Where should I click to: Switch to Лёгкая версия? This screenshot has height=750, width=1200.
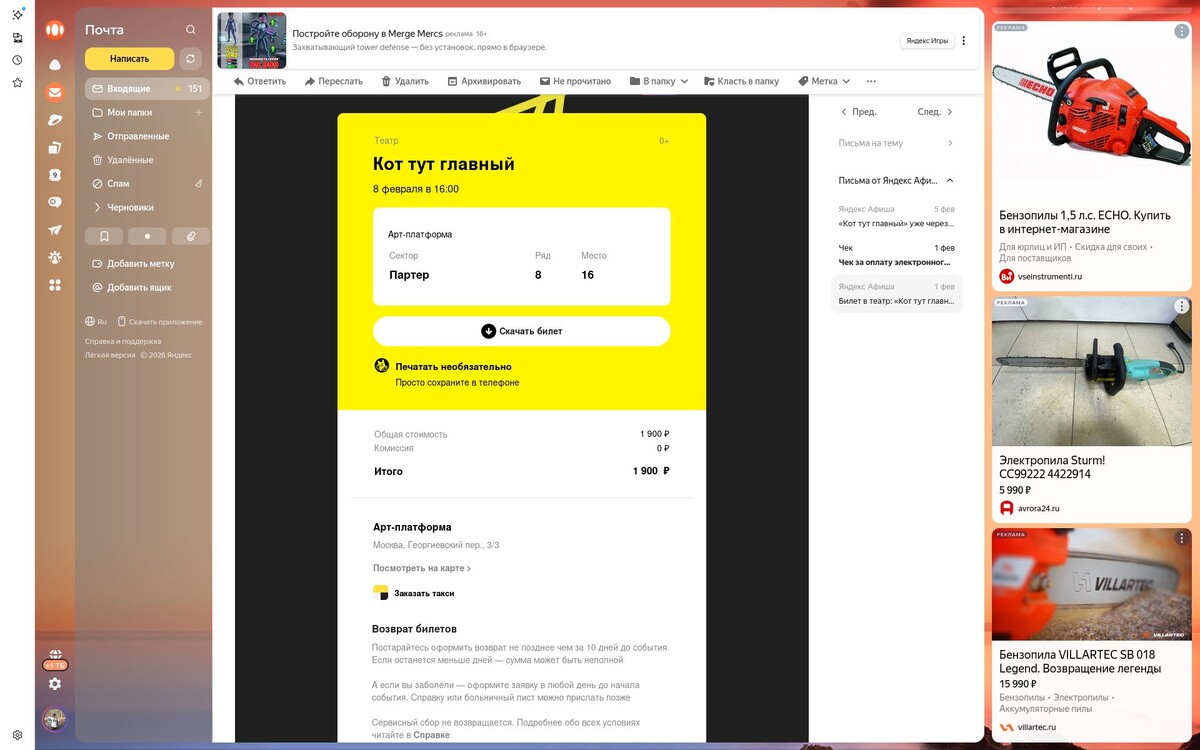pos(110,355)
